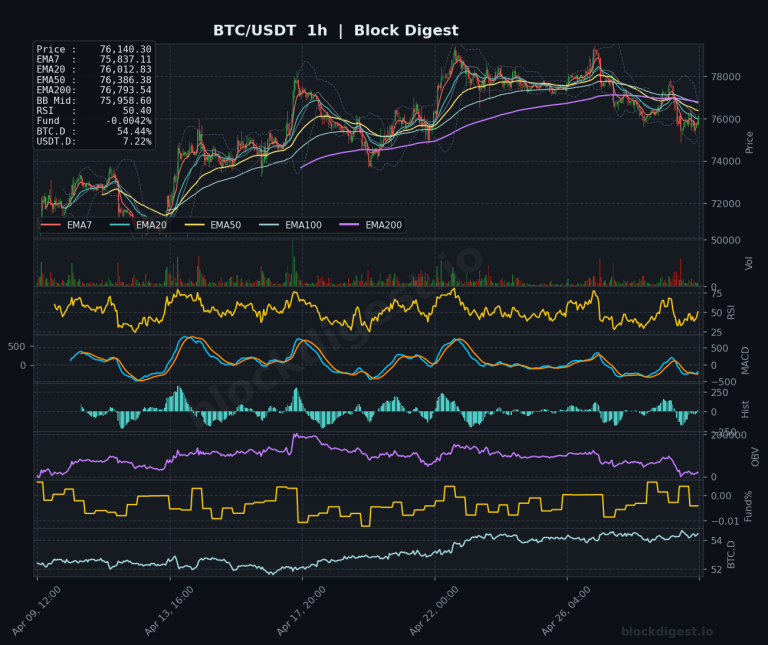Select the USDT.D 7.22% info row
The width and height of the screenshot is (768, 645).
coord(94,142)
